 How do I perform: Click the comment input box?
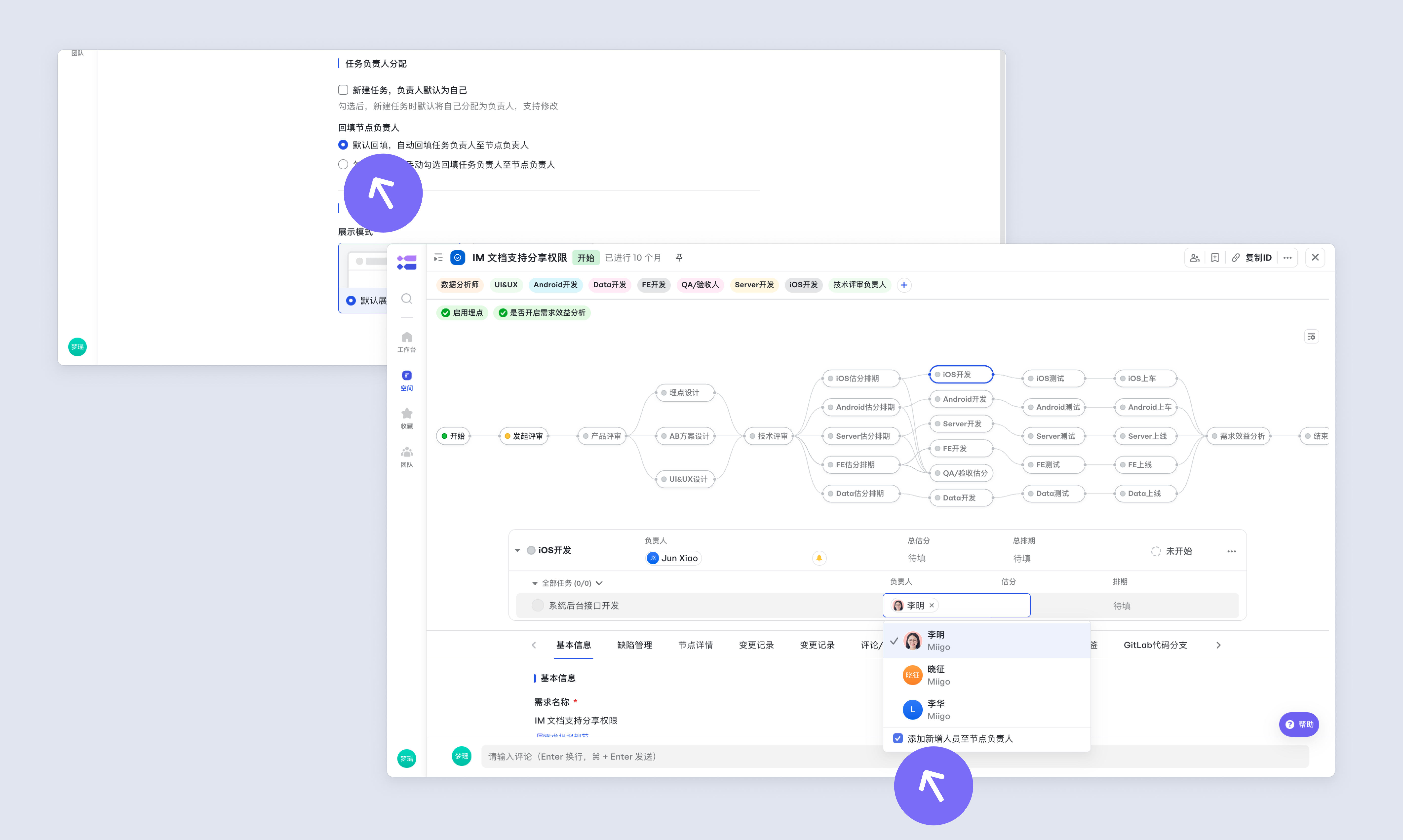895,757
